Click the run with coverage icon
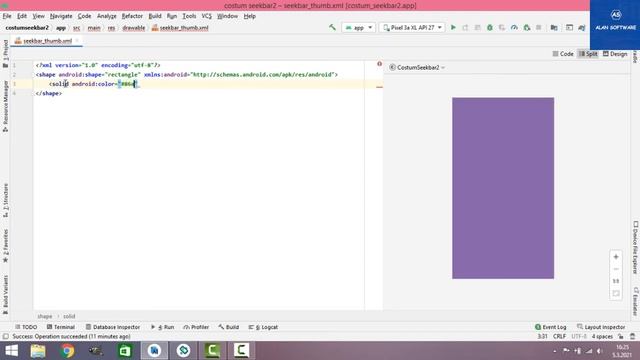 coord(502,27)
